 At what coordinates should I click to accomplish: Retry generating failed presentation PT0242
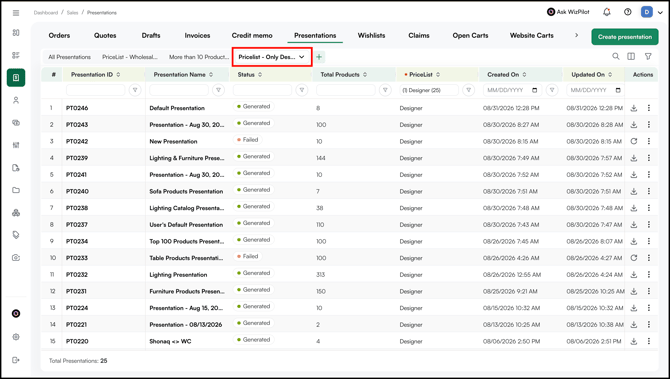[x=634, y=141]
